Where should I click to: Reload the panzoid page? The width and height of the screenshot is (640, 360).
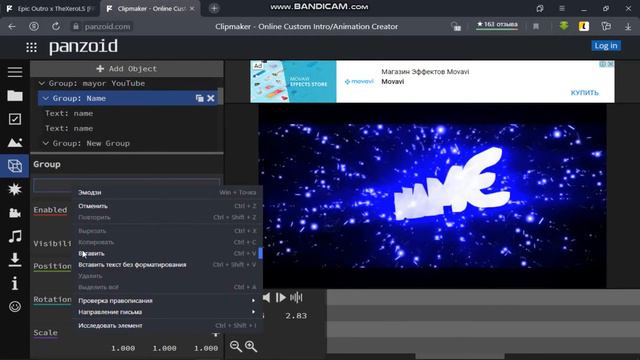[x=56, y=27]
